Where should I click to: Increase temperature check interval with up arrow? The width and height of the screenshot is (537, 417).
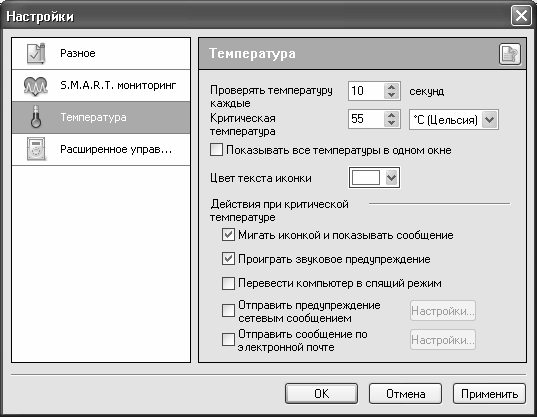pyautogui.click(x=391, y=87)
